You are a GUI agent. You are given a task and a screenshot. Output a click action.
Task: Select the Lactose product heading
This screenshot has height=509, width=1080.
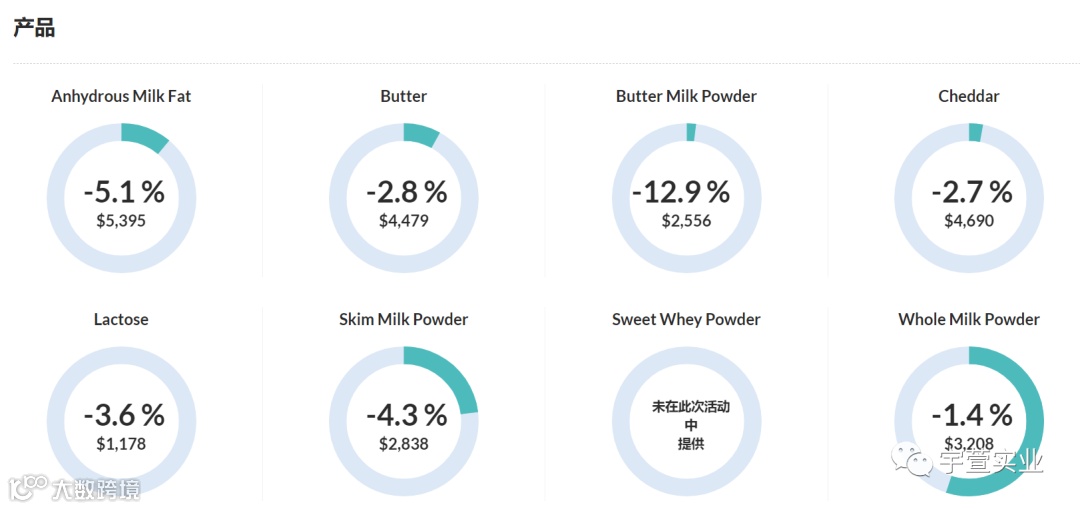click(121, 320)
